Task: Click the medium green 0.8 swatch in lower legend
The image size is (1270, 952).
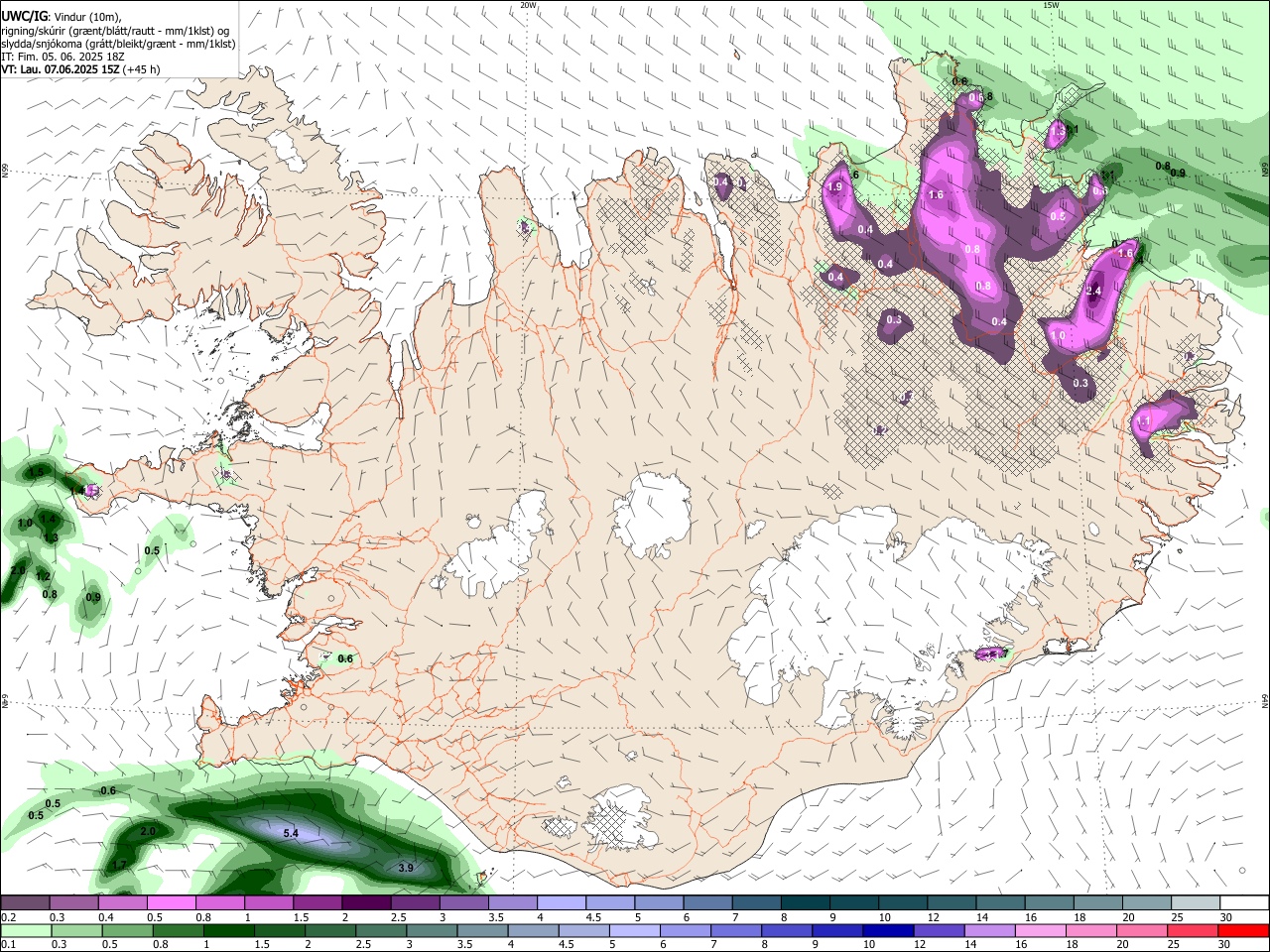Action: 178,931
